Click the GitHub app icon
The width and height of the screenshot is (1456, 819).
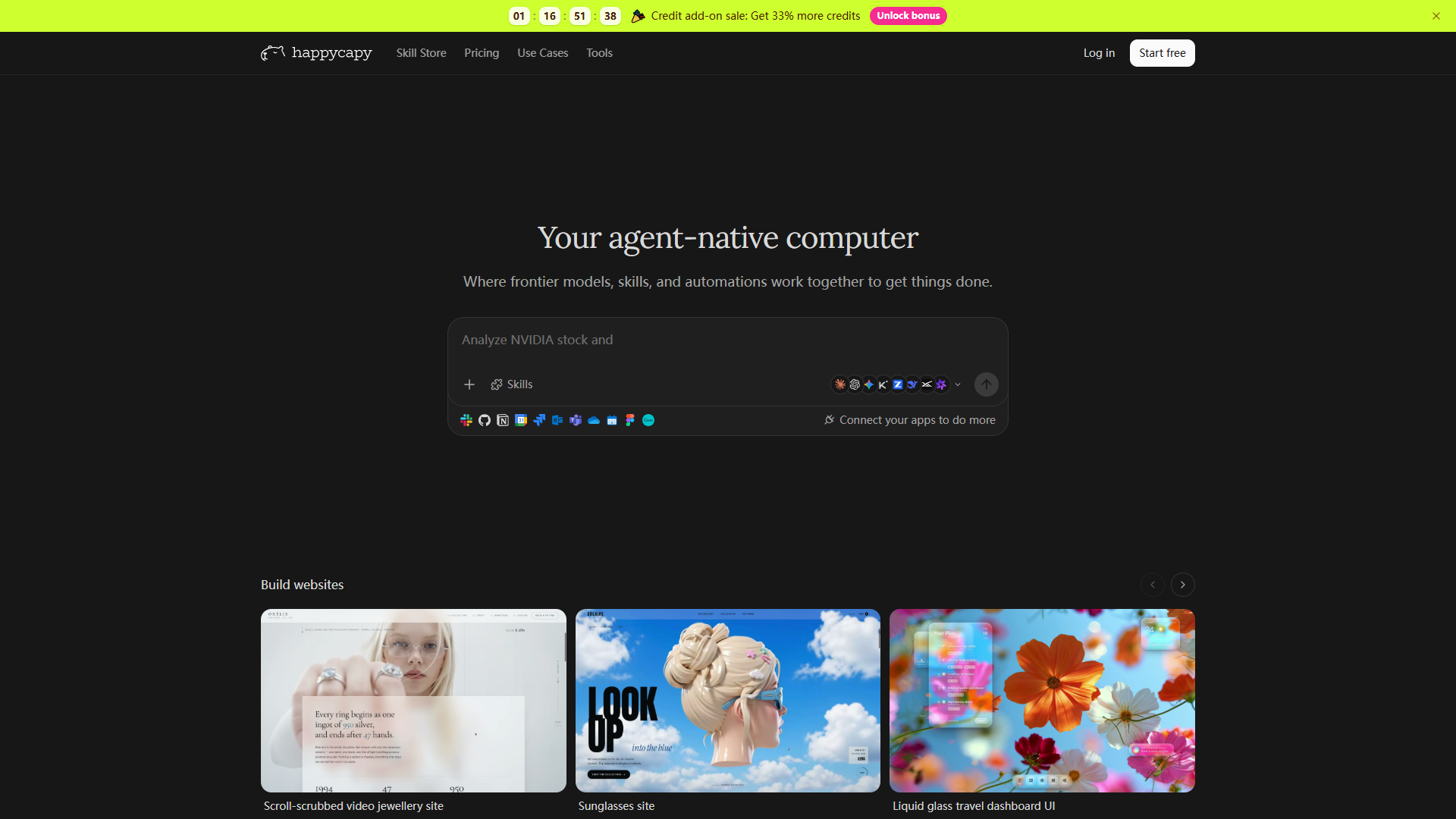485,420
